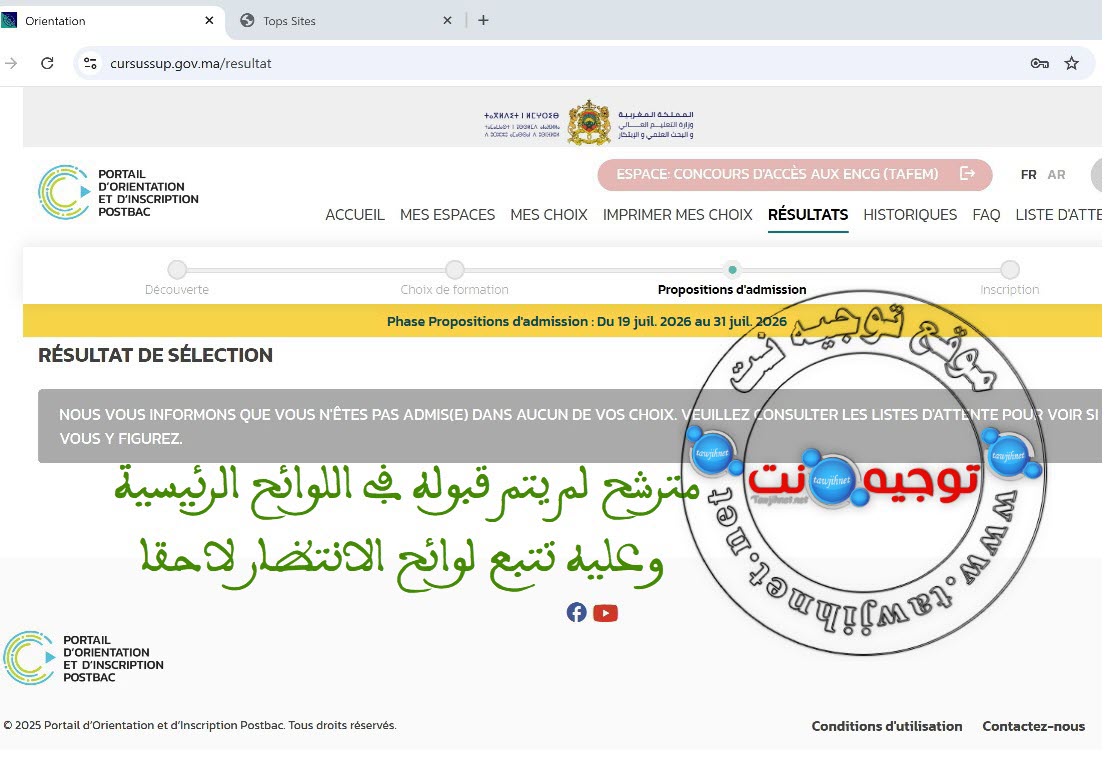Switch language to AR
The height and width of the screenshot is (778, 1110).
point(1056,174)
